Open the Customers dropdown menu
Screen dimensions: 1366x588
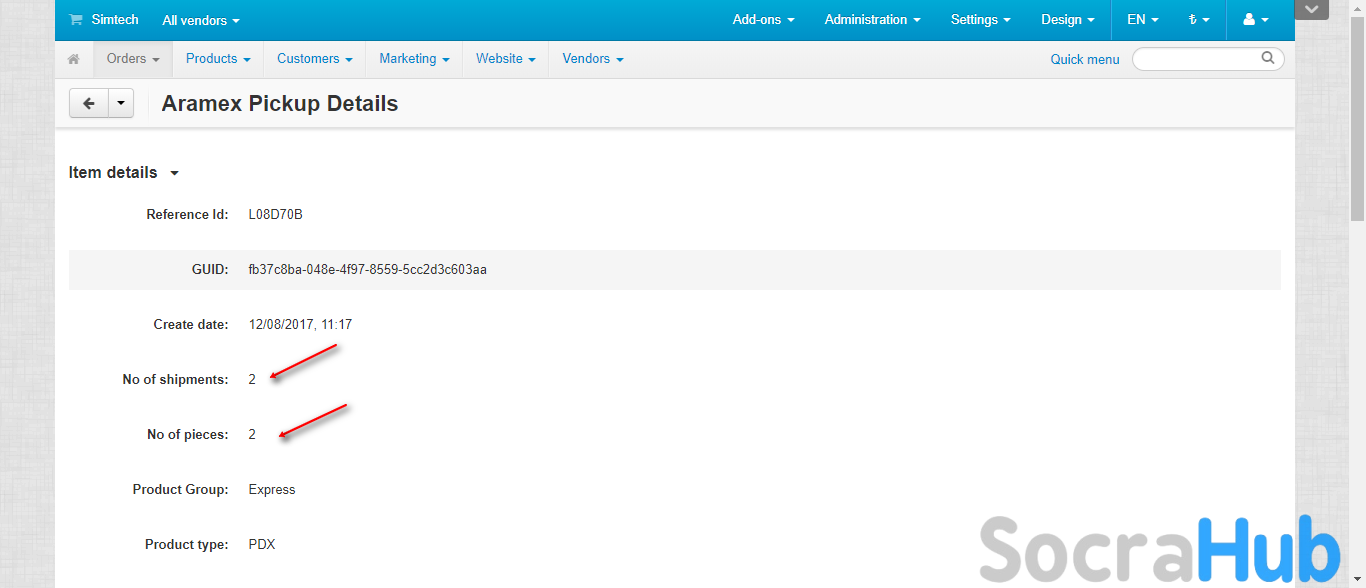point(314,59)
